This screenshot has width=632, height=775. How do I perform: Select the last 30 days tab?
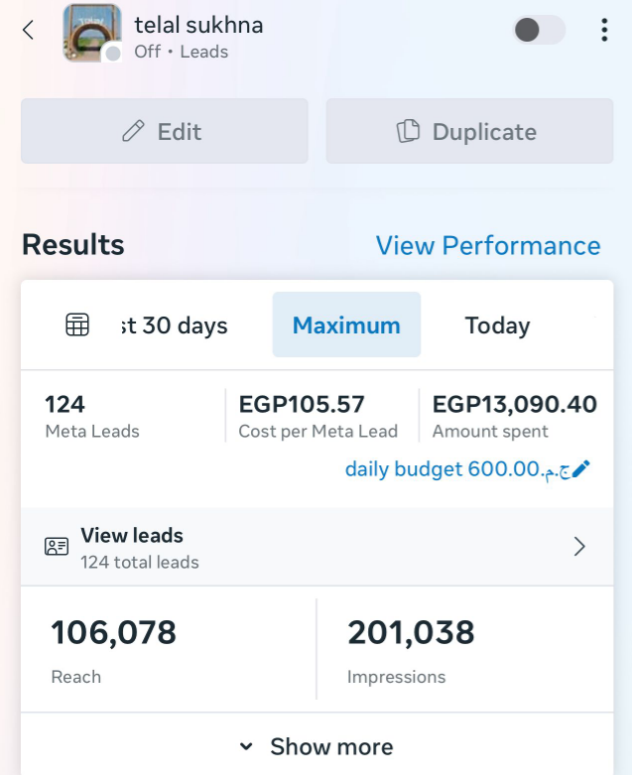(x=175, y=325)
